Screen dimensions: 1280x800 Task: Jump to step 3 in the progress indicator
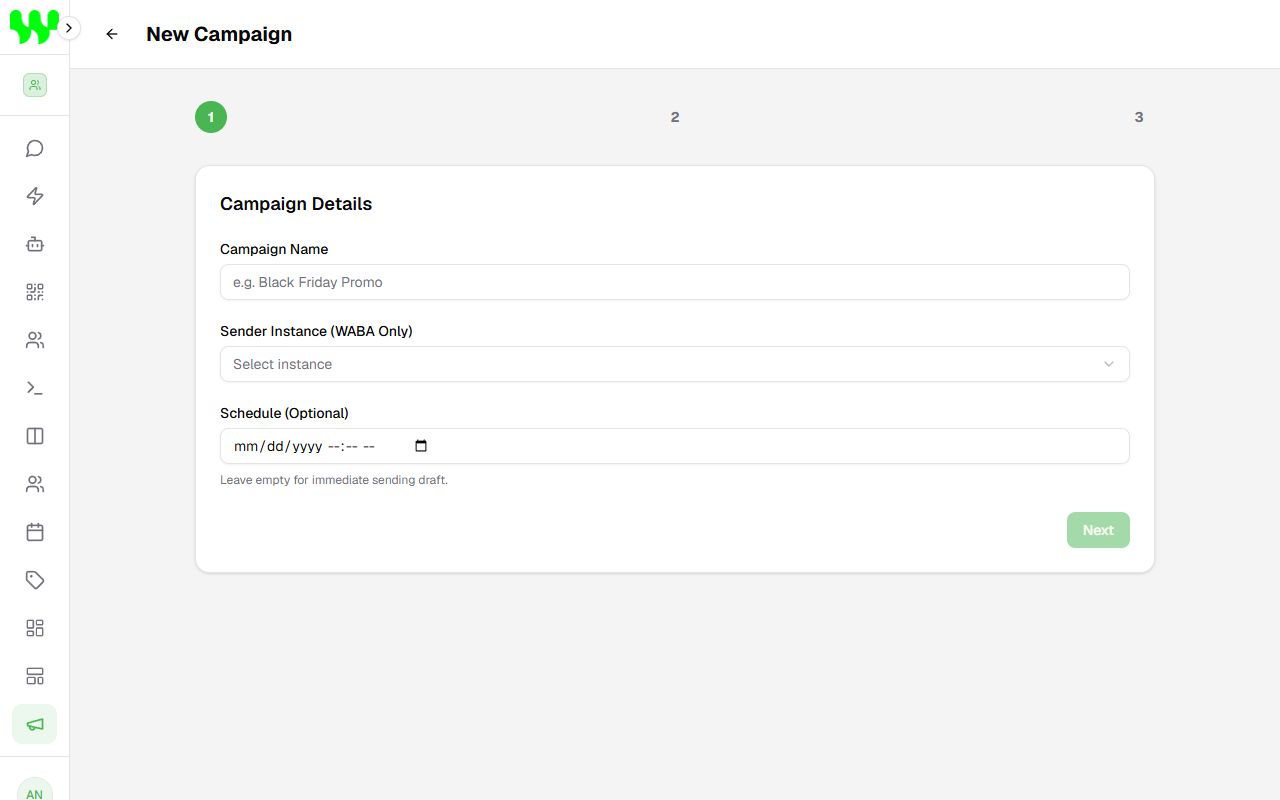[1139, 117]
